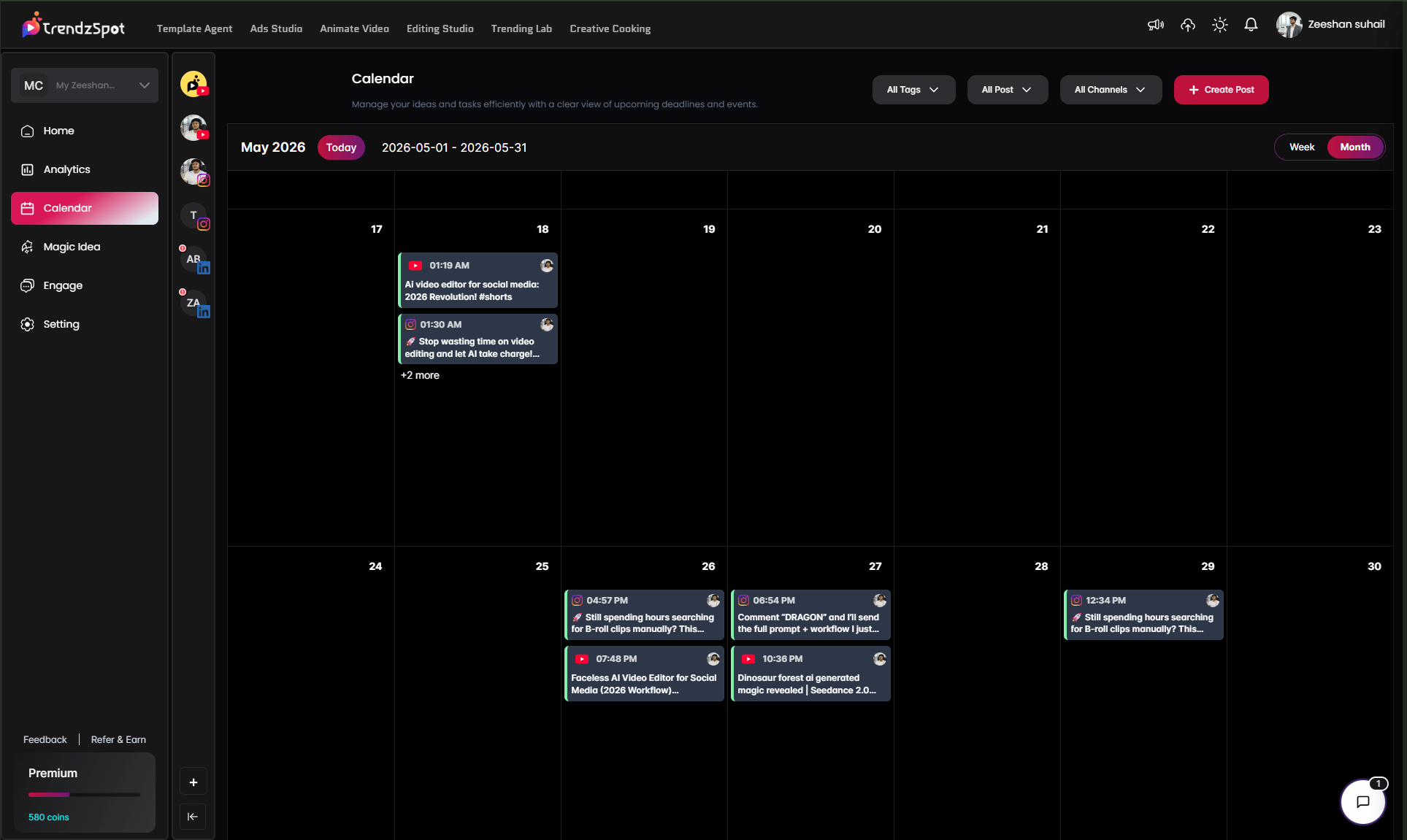The width and height of the screenshot is (1407, 840).
Task: Click Instagram icon on 04:57 PM post
Action: 577,601
